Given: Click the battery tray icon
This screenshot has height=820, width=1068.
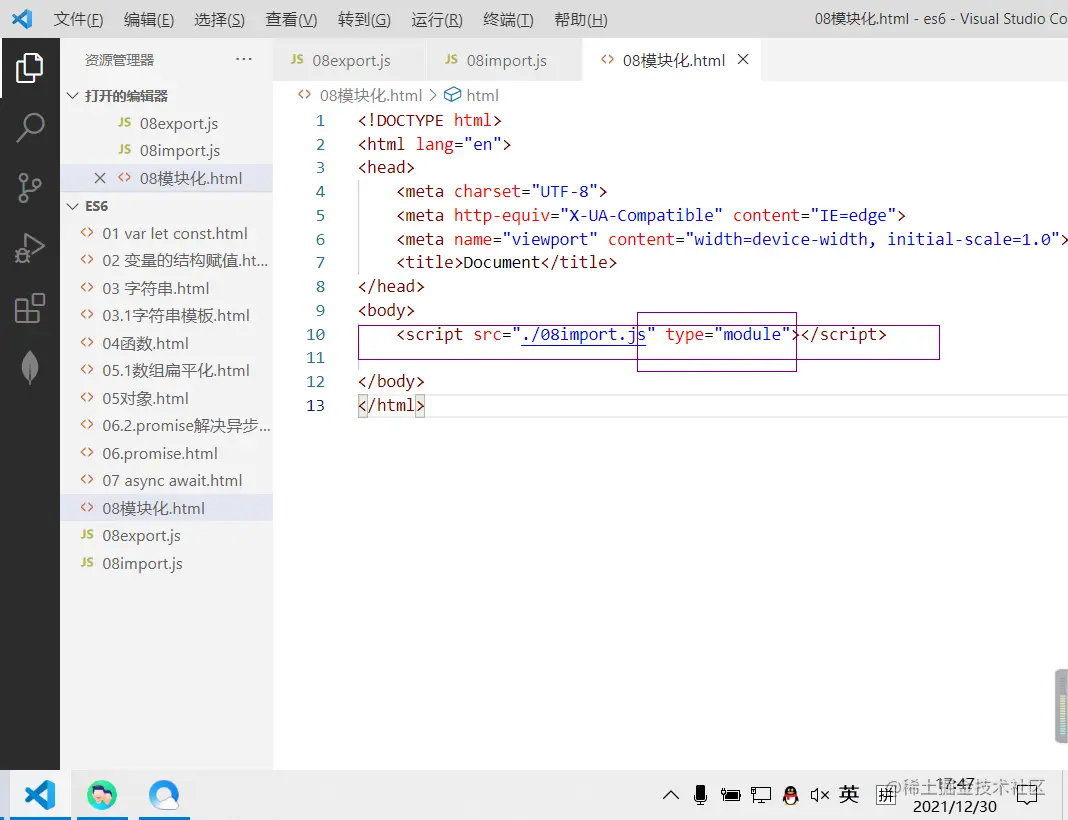Looking at the screenshot, I should pyautogui.click(x=730, y=795).
